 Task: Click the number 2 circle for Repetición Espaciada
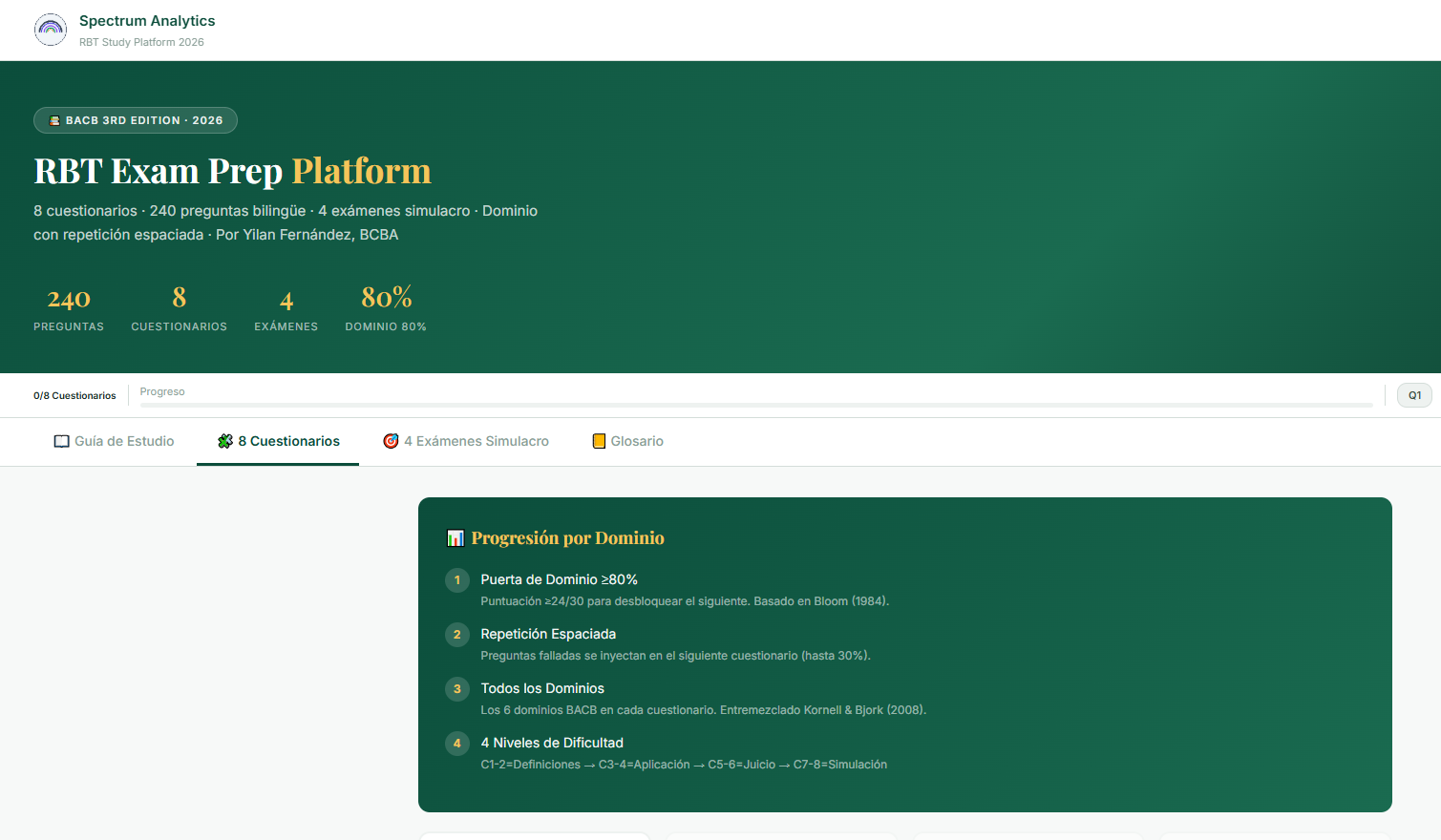pos(456,635)
